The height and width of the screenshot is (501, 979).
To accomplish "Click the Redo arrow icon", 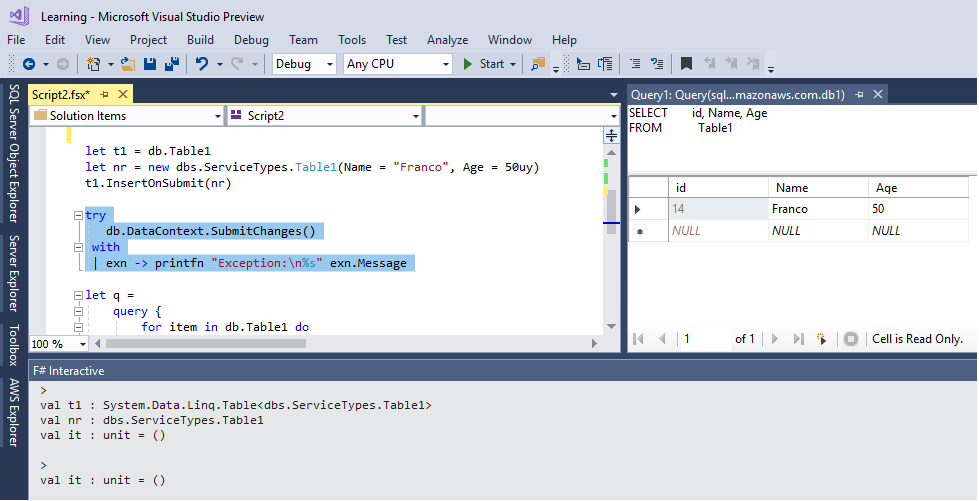I will pos(237,64).
